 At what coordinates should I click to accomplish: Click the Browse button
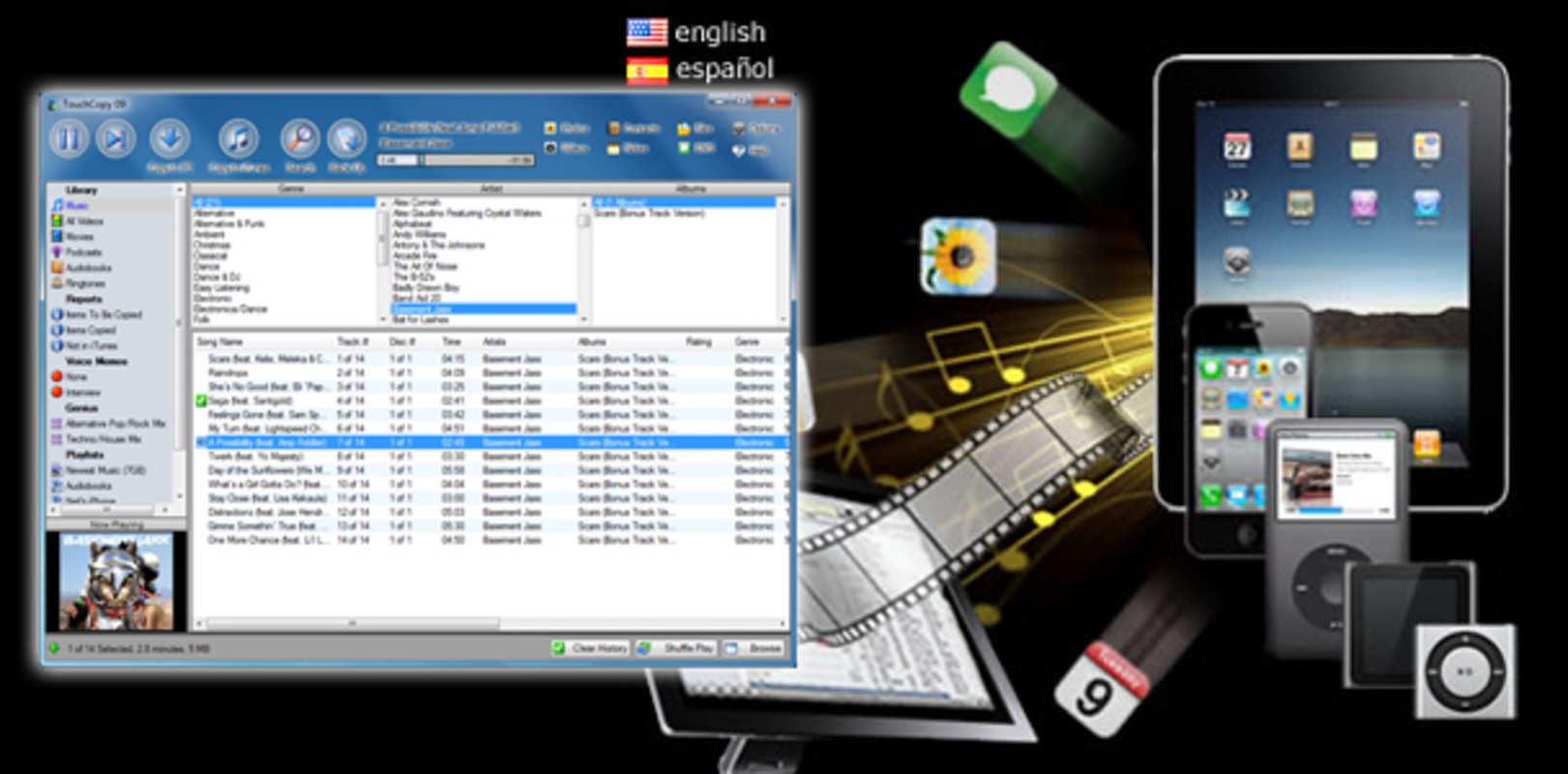click(x=754, y=648)
